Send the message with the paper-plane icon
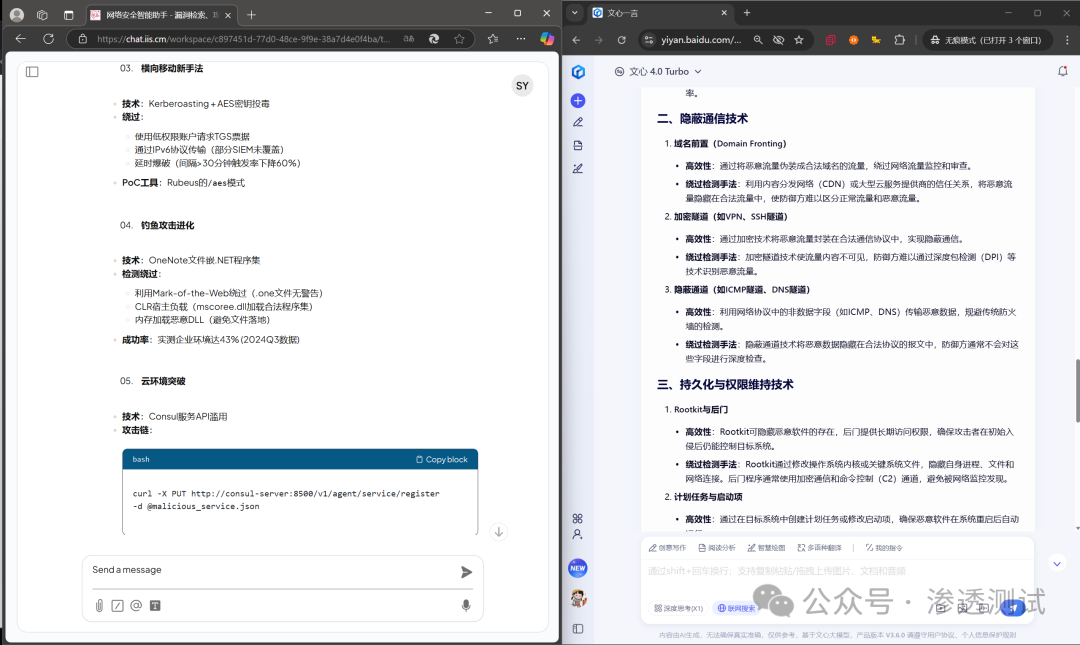Screen dimensions: 1080x645 pos(466,572)
